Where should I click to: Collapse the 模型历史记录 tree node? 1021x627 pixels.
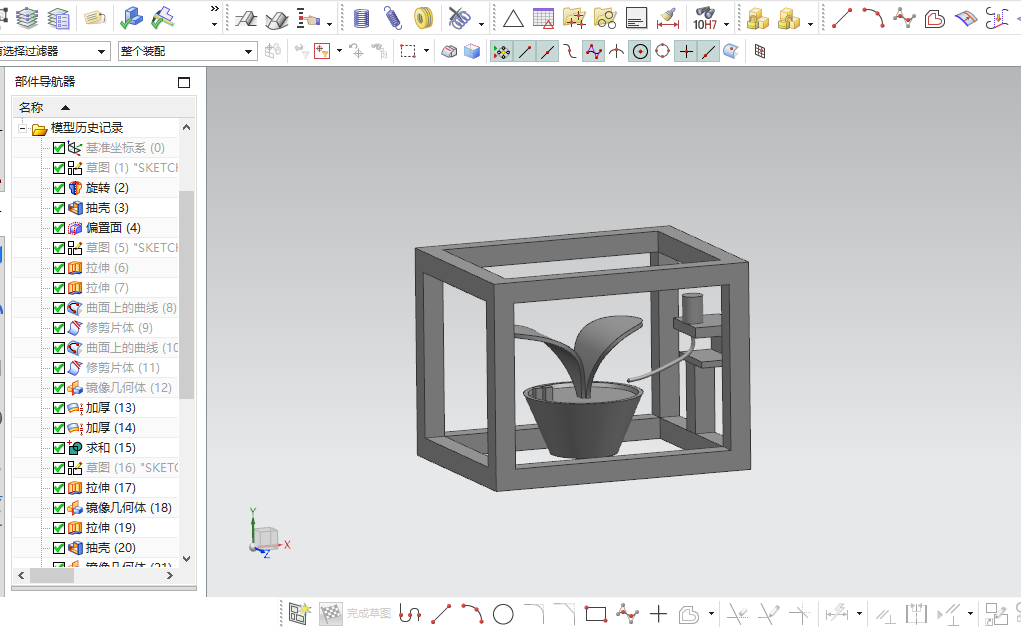(23, 128)
